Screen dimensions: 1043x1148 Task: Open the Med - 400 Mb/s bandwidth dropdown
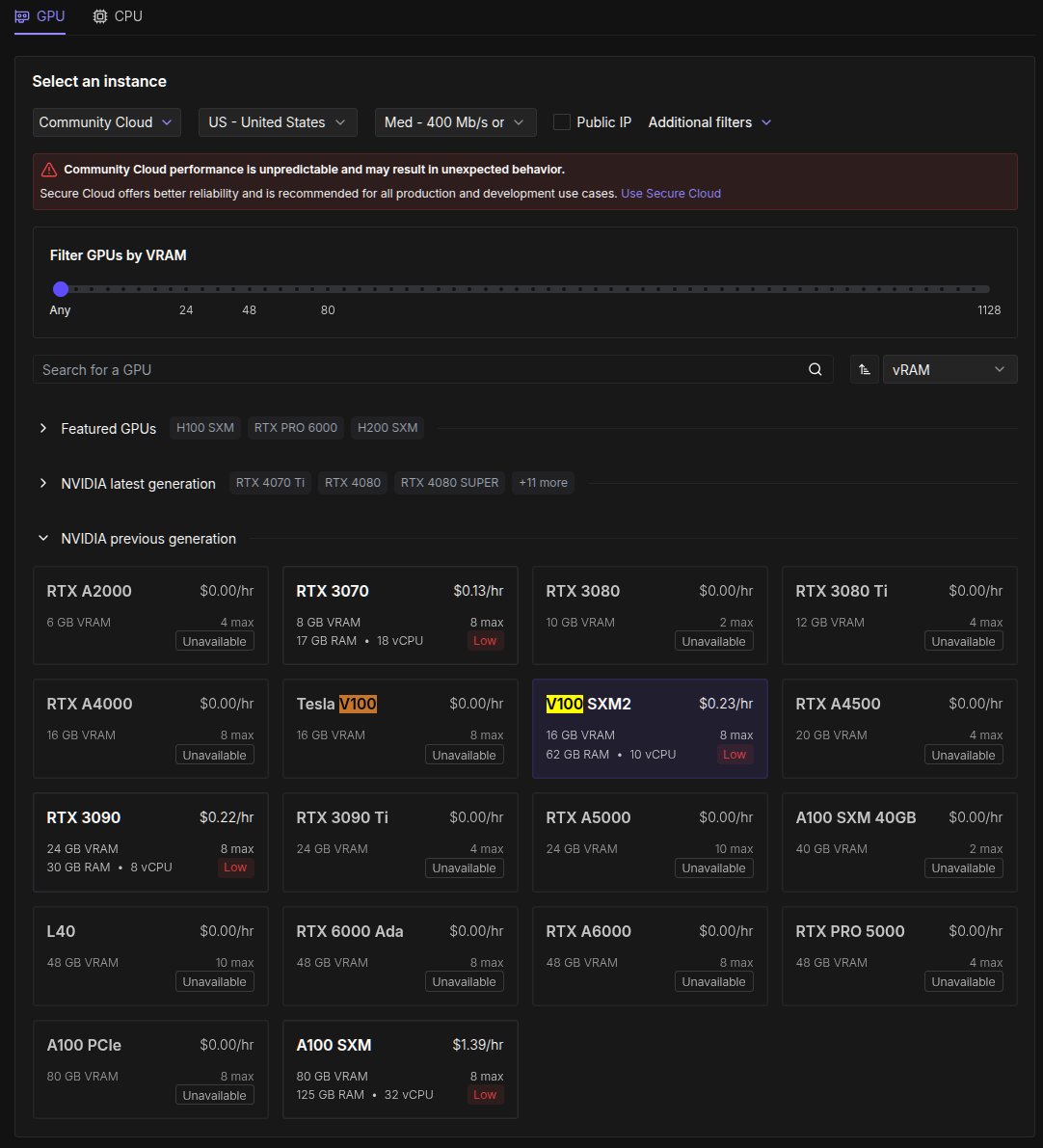tap(455, 122)
